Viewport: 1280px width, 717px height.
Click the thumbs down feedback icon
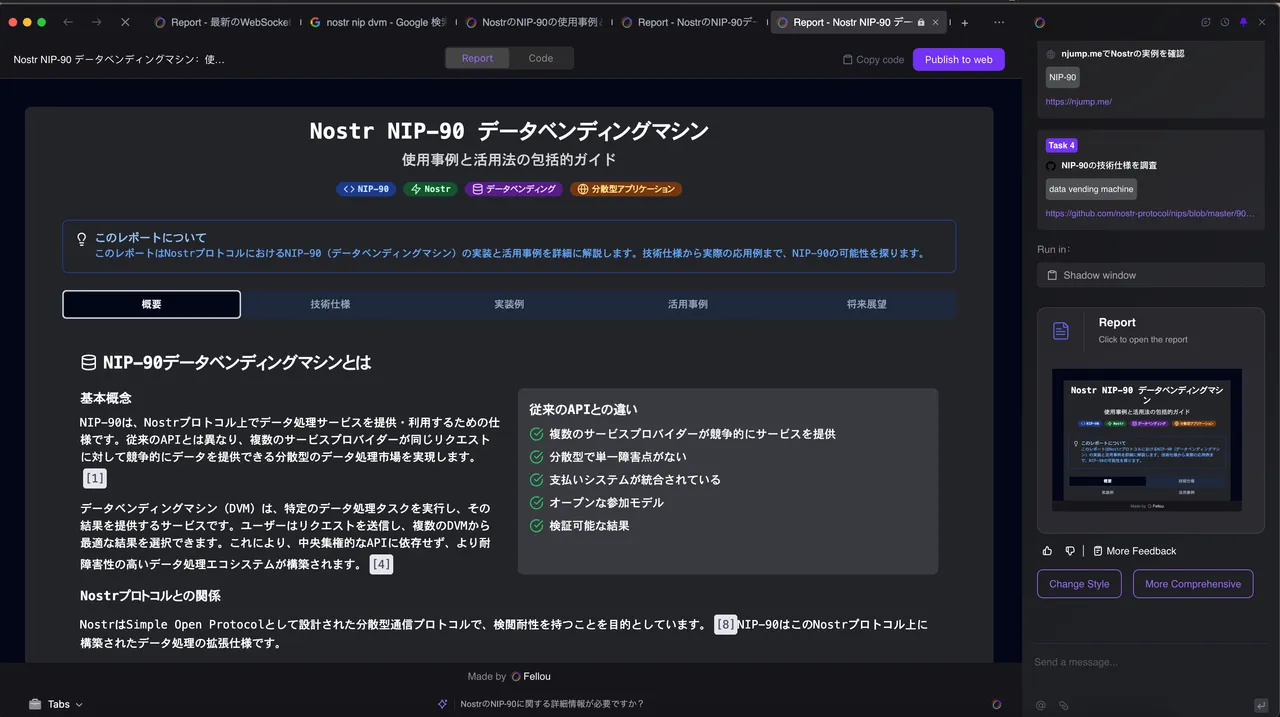pos(1070,551)
